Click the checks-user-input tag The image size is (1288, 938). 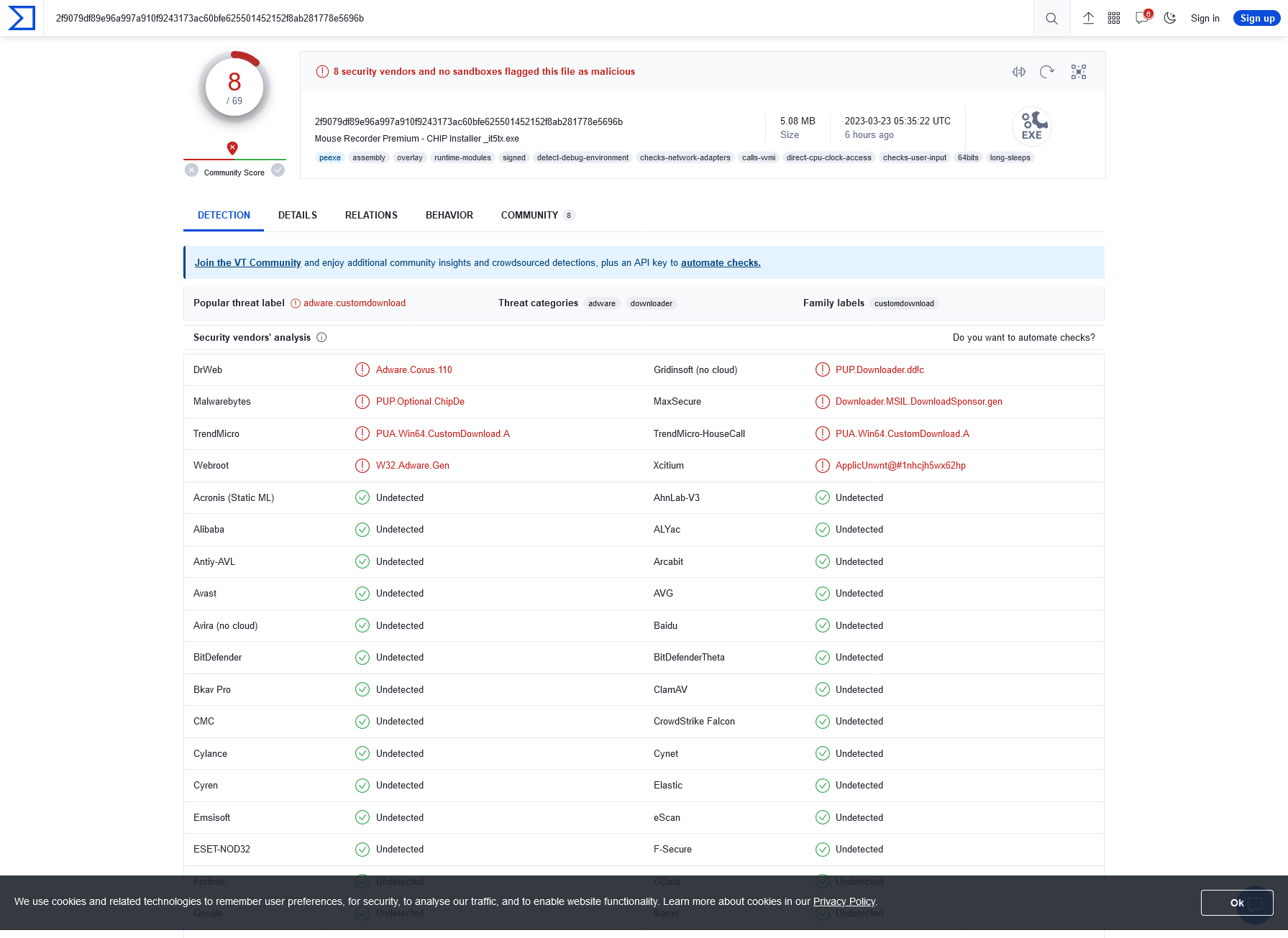point(915,158)
